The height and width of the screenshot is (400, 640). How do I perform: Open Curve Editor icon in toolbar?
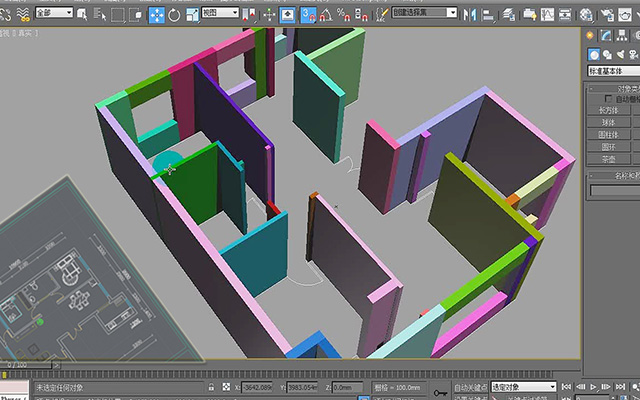coord(547,15)
